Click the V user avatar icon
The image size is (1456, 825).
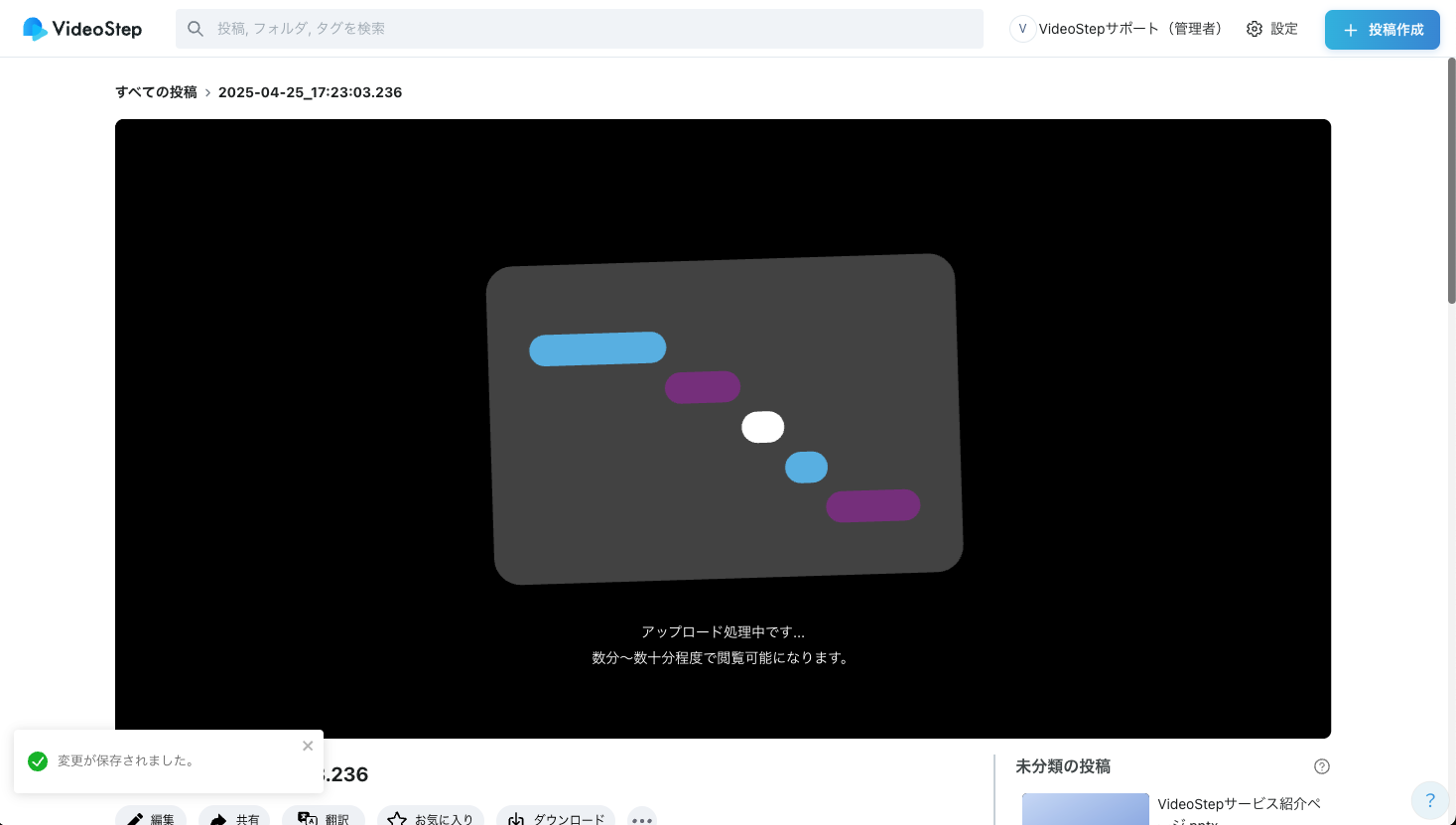coord(1022,29)
